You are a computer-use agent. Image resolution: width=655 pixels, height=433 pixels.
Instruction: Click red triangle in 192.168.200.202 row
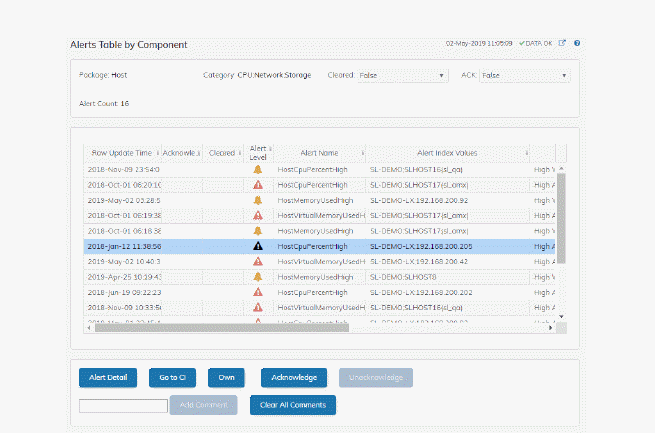[258, 292]
